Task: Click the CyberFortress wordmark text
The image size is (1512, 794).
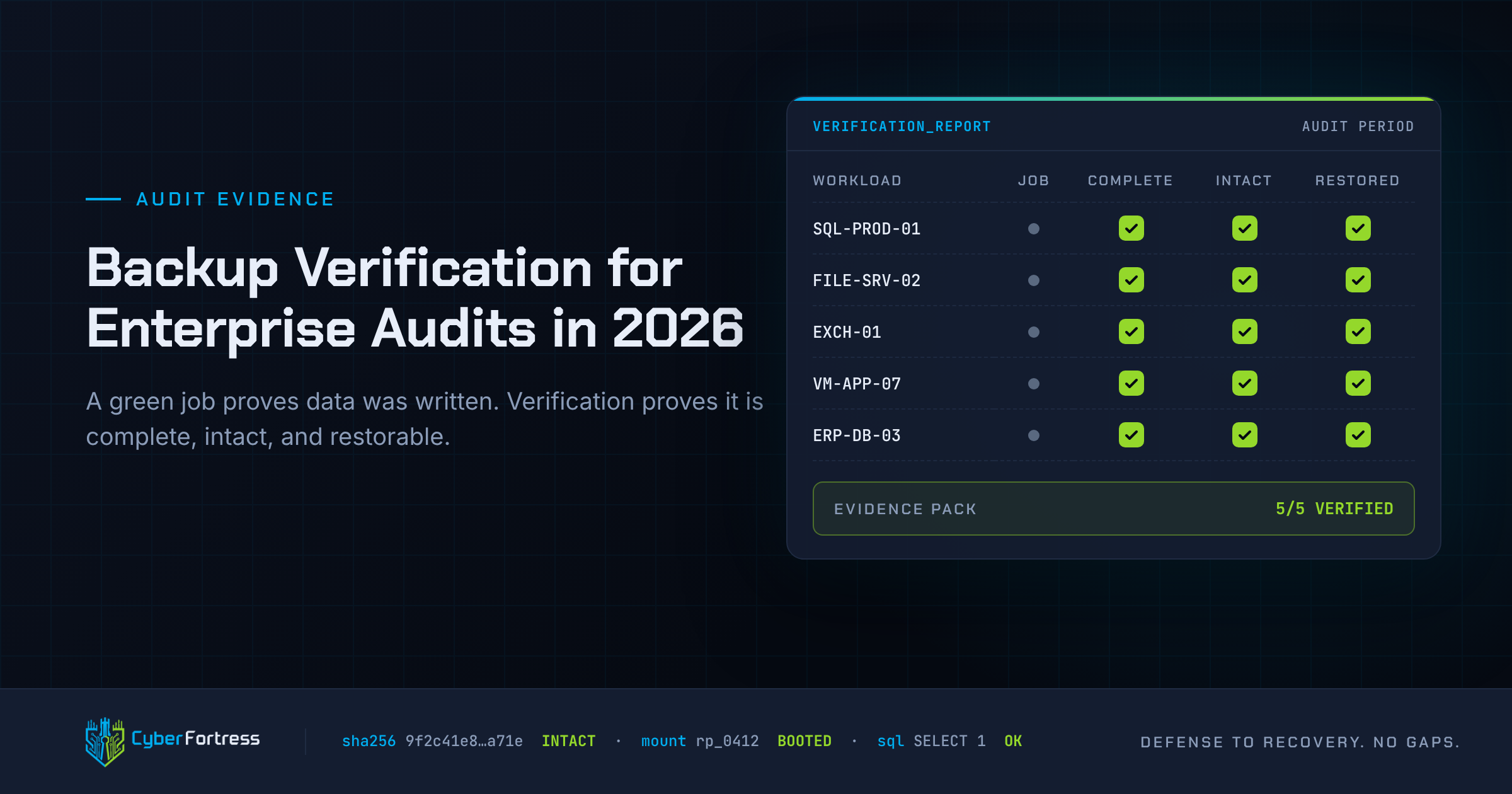Action: click(196, 739)
